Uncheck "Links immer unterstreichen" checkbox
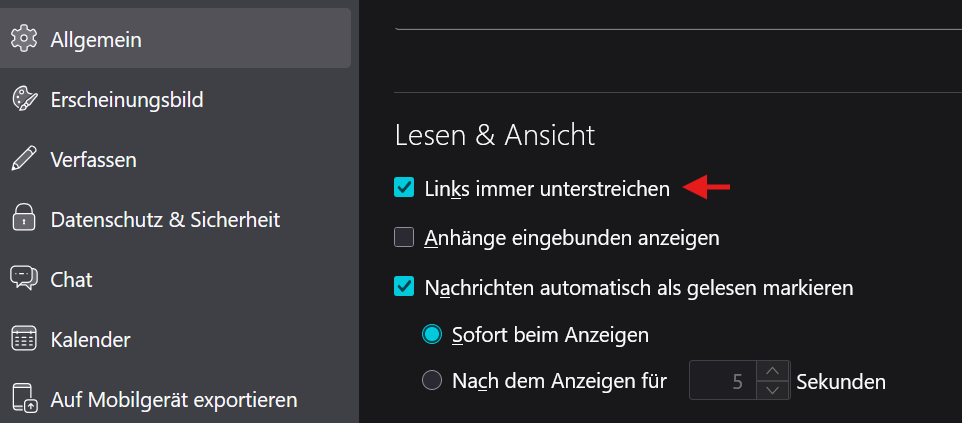 click(404, 187)
